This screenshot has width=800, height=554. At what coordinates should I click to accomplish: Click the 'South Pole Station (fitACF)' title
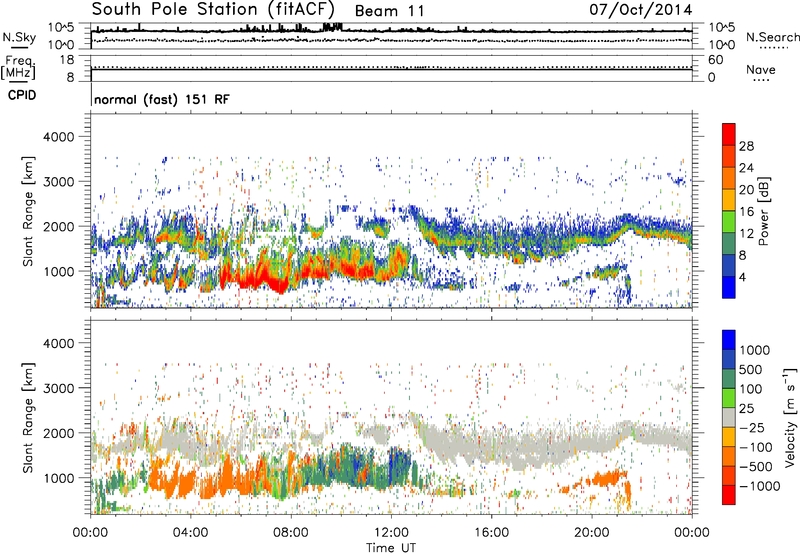[x=213, y=10]
